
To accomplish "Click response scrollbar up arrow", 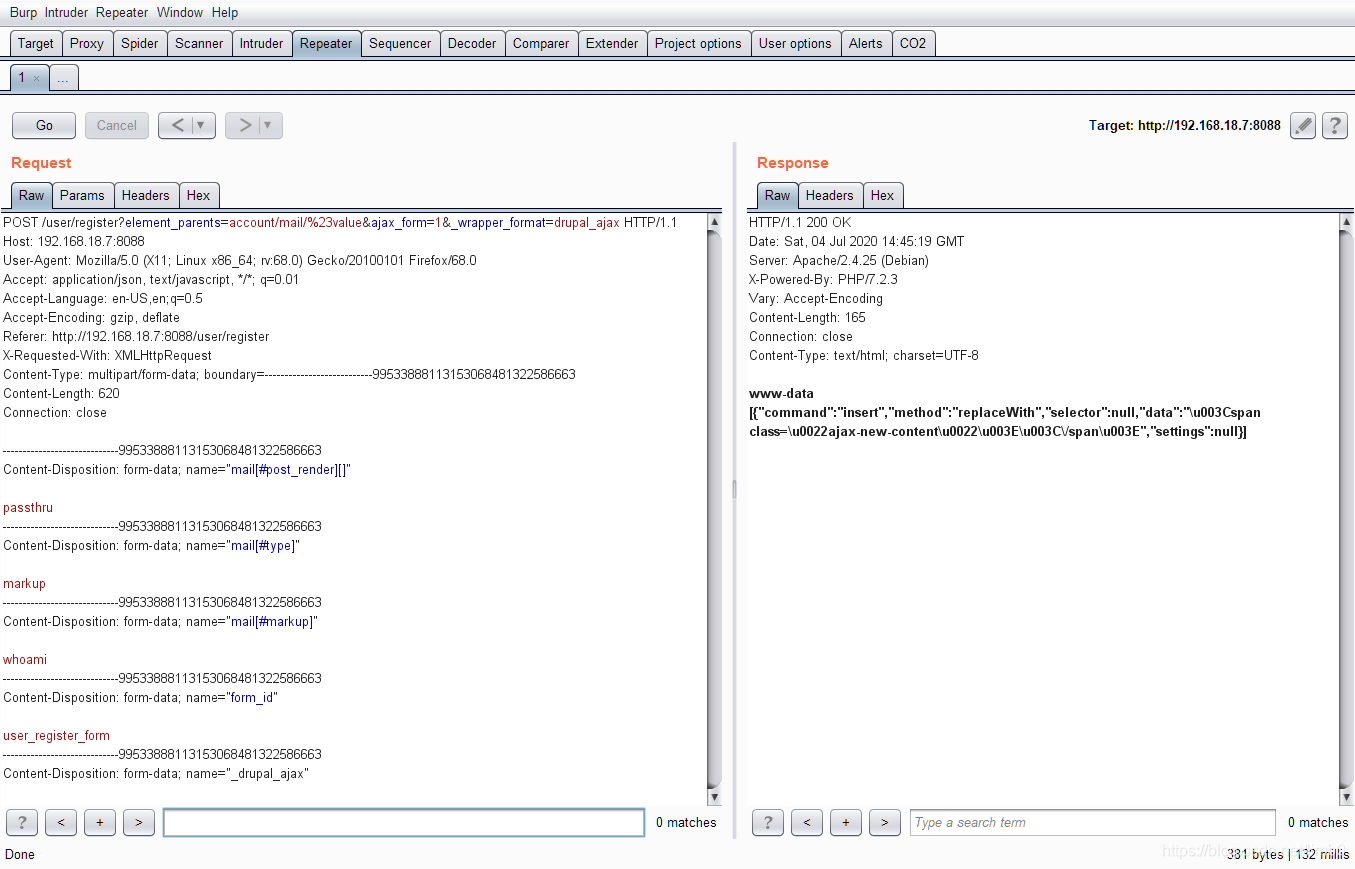I will [1346, 221].
